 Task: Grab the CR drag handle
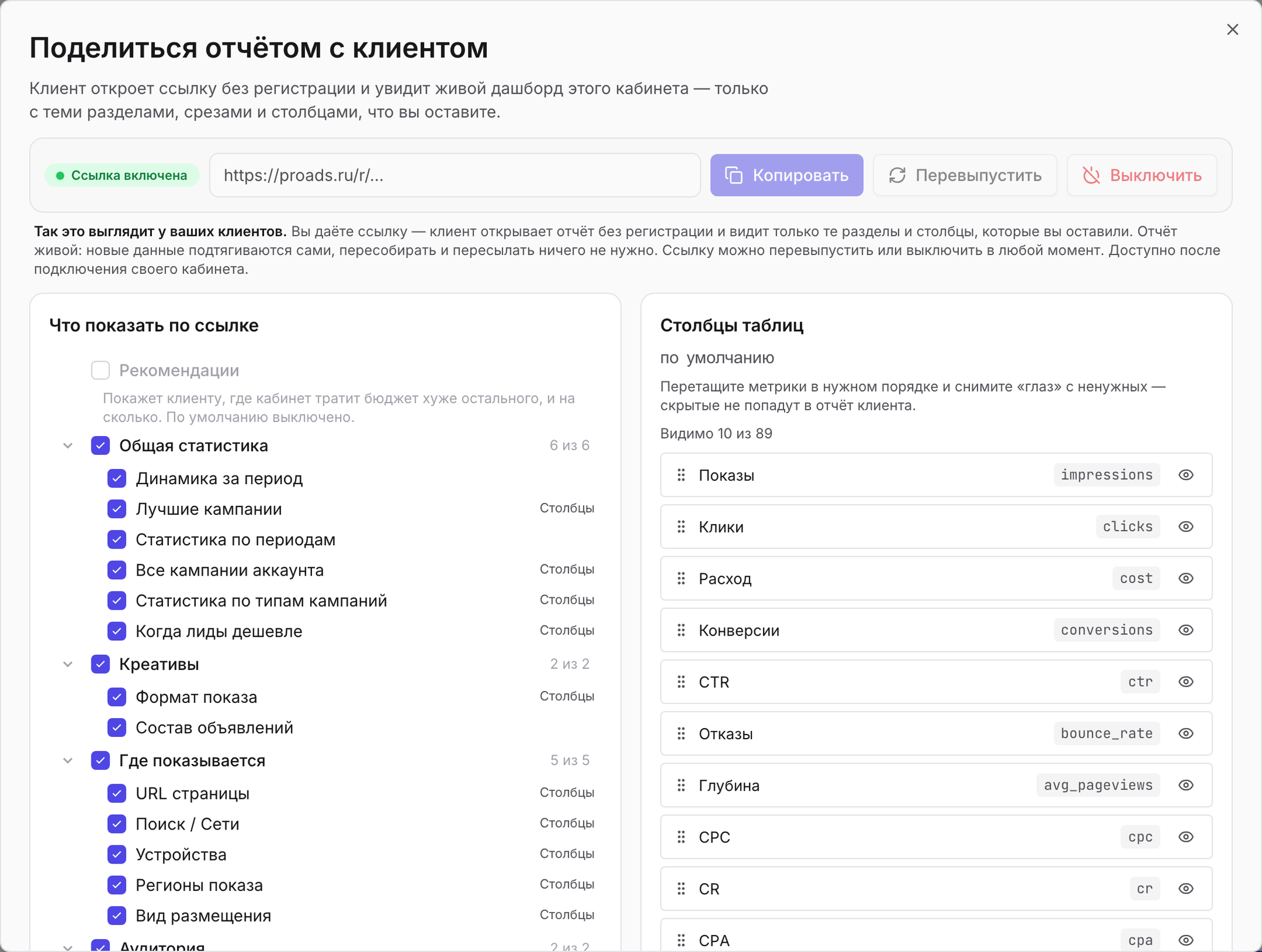point(681,889)
